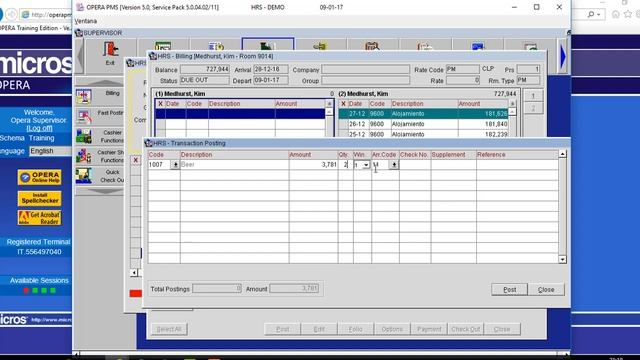Viewport: 640px width, 360px height.
Task: Click the browser home icon
Action: pos(616,14)
